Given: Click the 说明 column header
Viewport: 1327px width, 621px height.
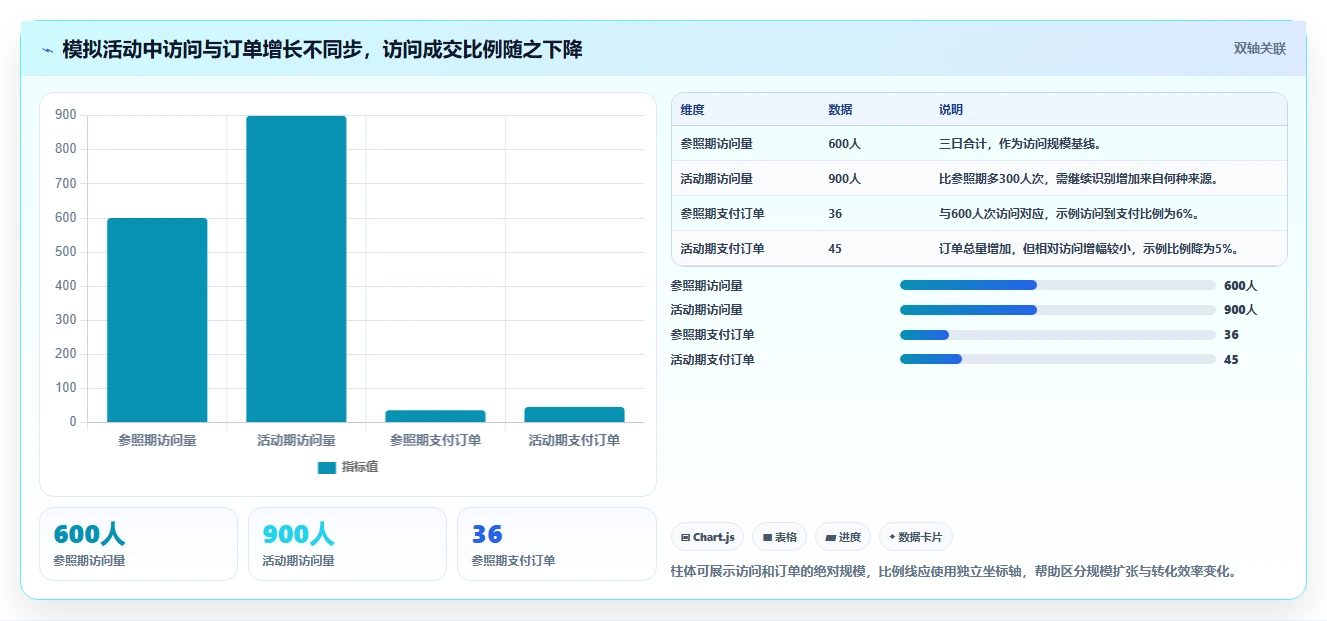Looking at the screenshot, I should click(x=950, y=110).
